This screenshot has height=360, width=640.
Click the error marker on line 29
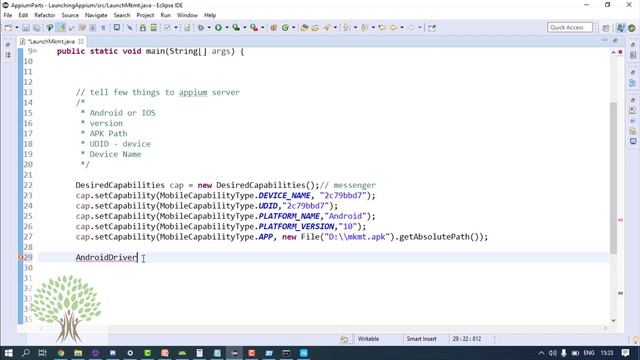tap(20, 257)
